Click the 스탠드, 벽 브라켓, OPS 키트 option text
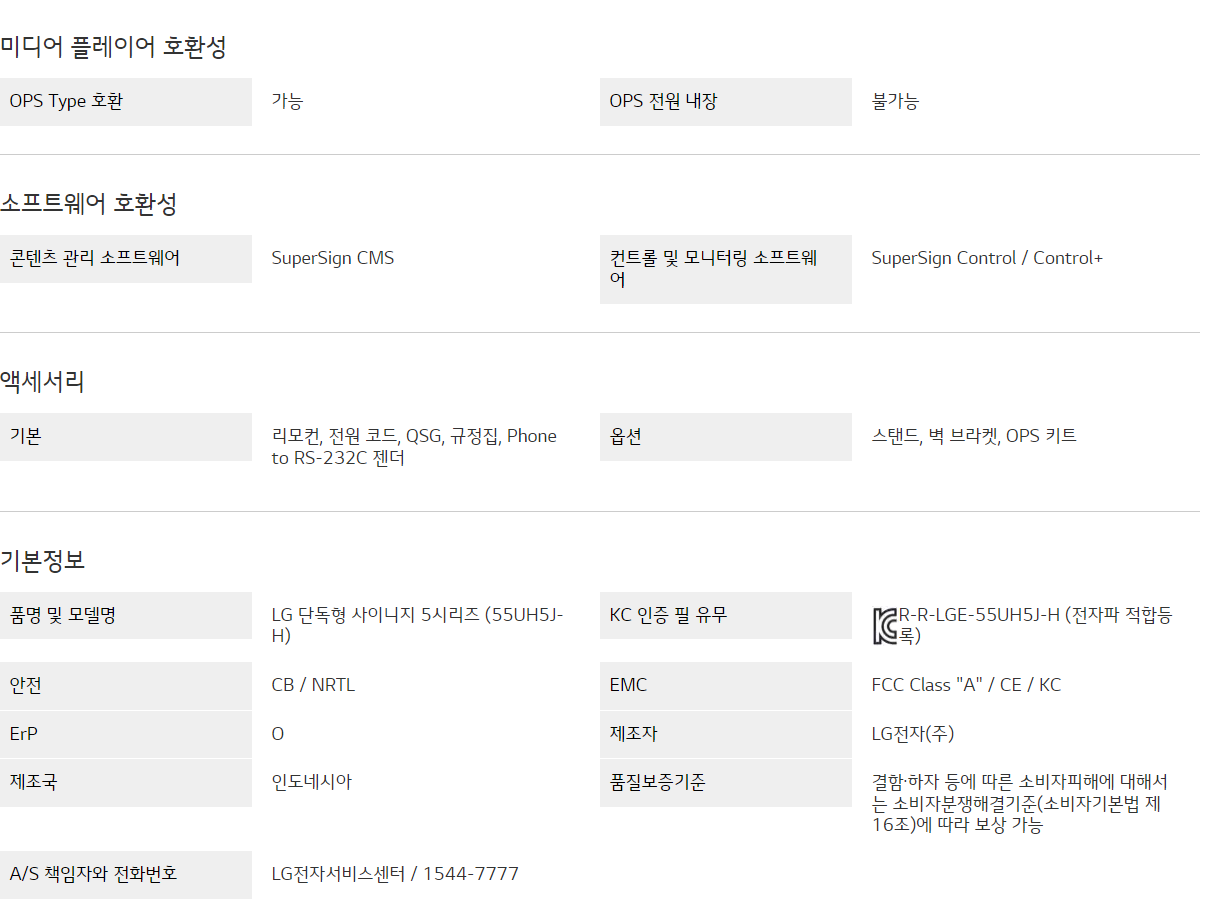 [974, 436]
